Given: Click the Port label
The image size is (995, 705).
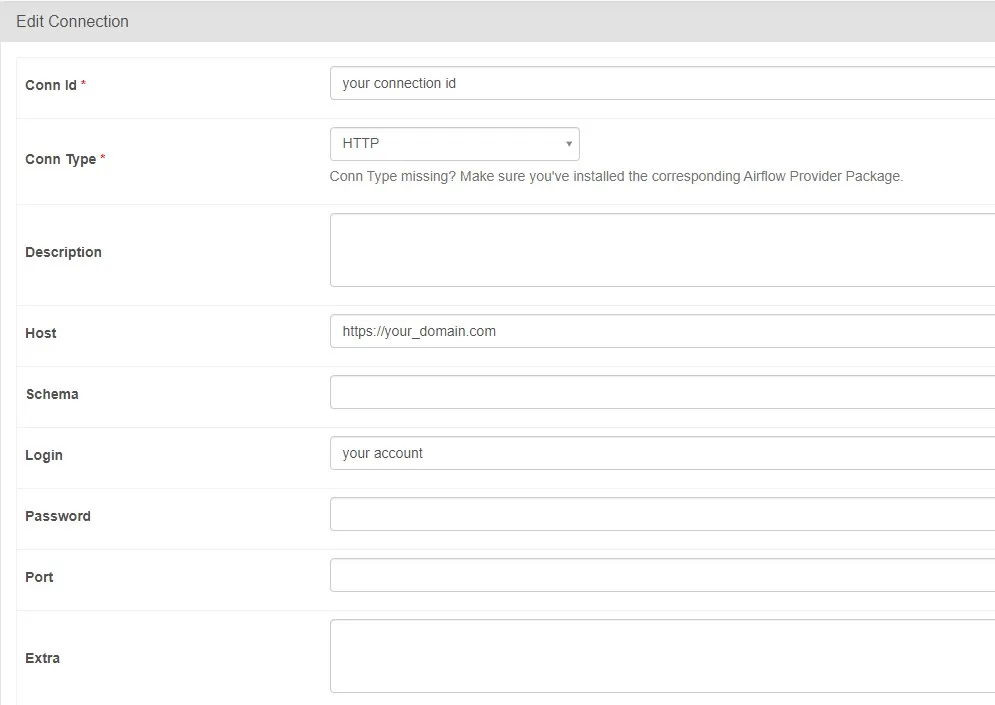Looking at the screenshot, I should 39,577.
